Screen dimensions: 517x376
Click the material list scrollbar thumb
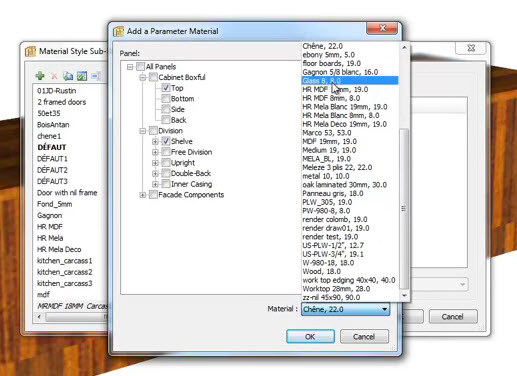(x=404, y=209)
